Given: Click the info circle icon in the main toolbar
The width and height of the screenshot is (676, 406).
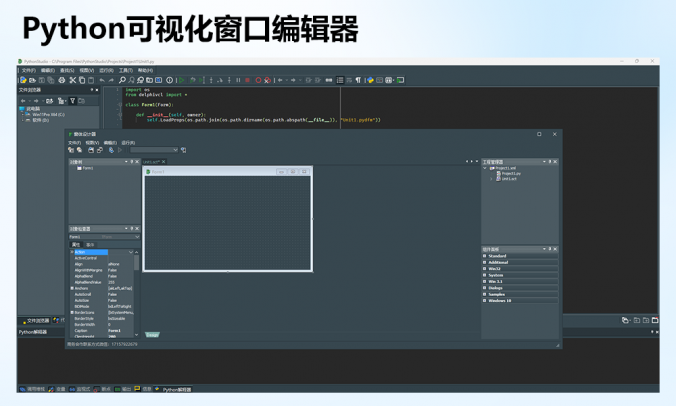Looking at the screenshot, I should point(169,80).
